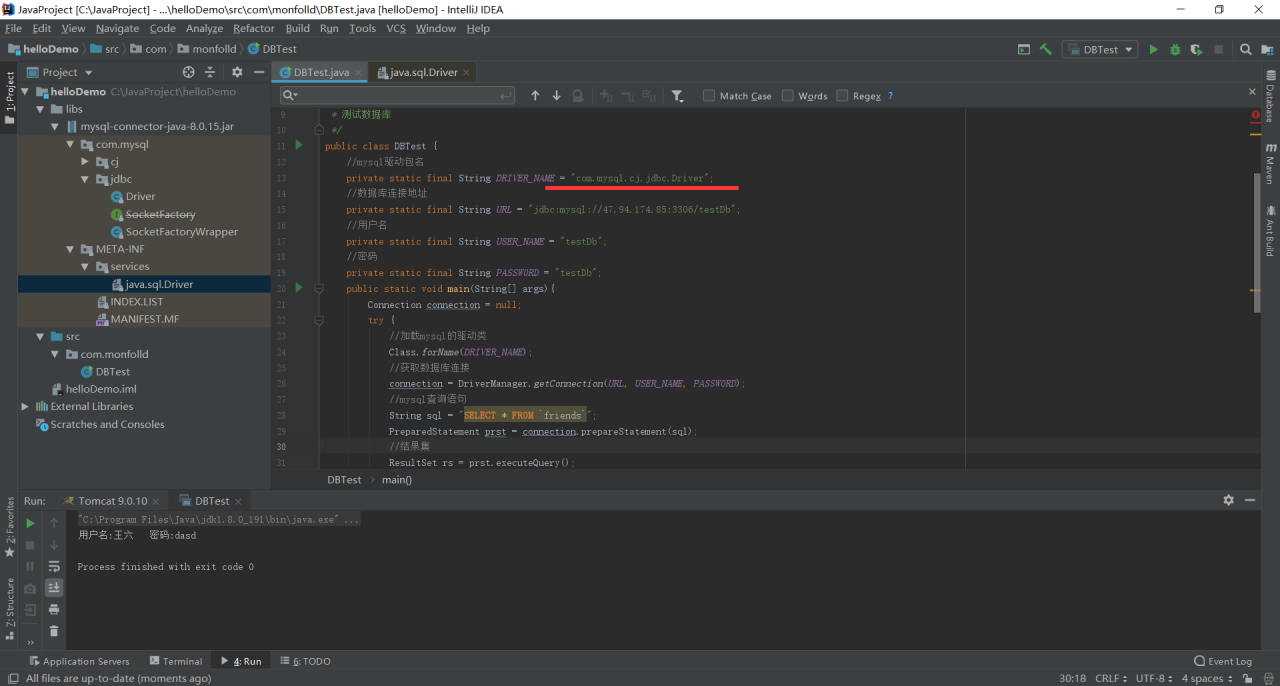The width and height of the screenshot is (1280, 686).
Task: Enable the Match Case checkbox
Action: click(709, 96)
